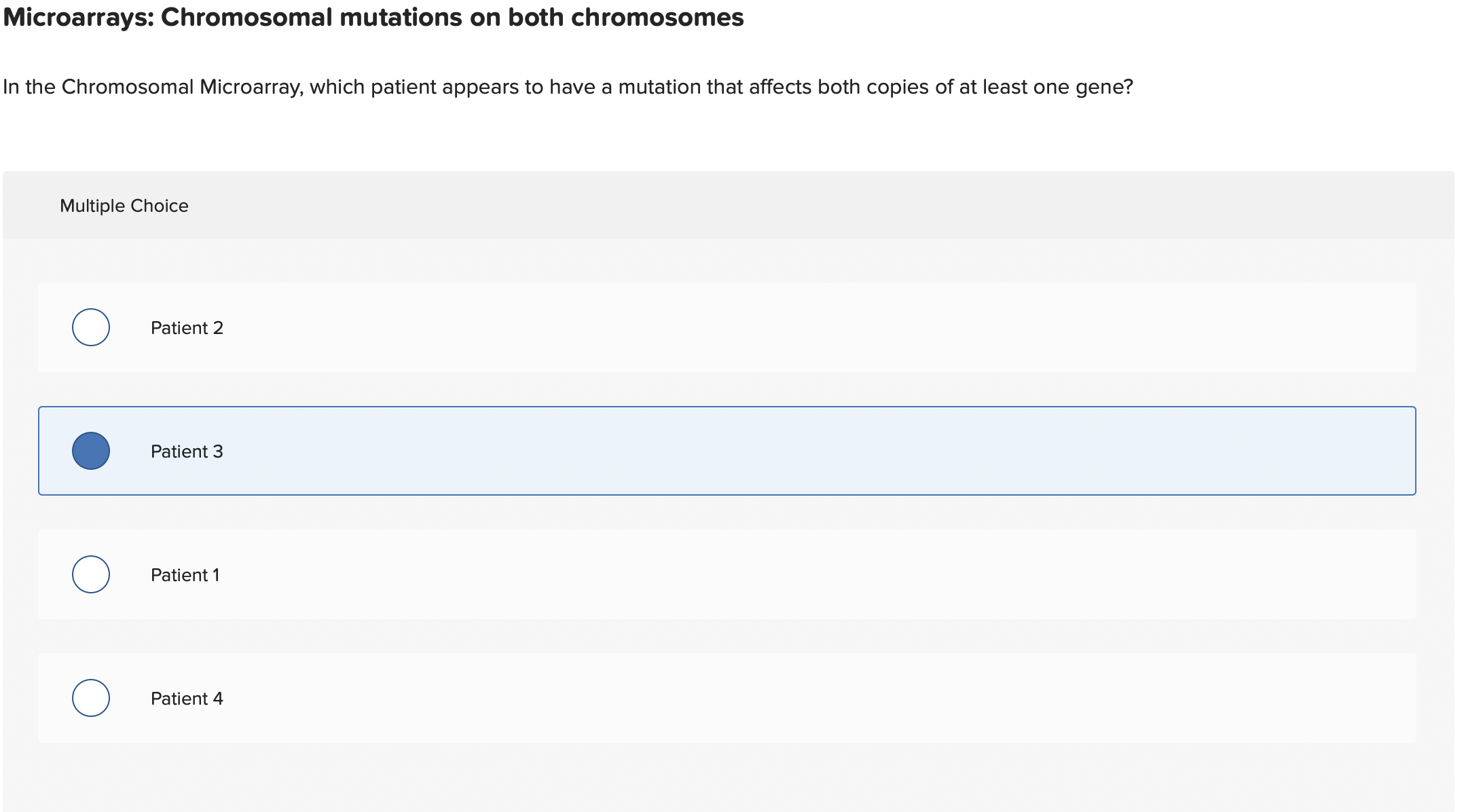Select the Patient 1 radio button
The image size is (1464, 812).
click(90, 574)
